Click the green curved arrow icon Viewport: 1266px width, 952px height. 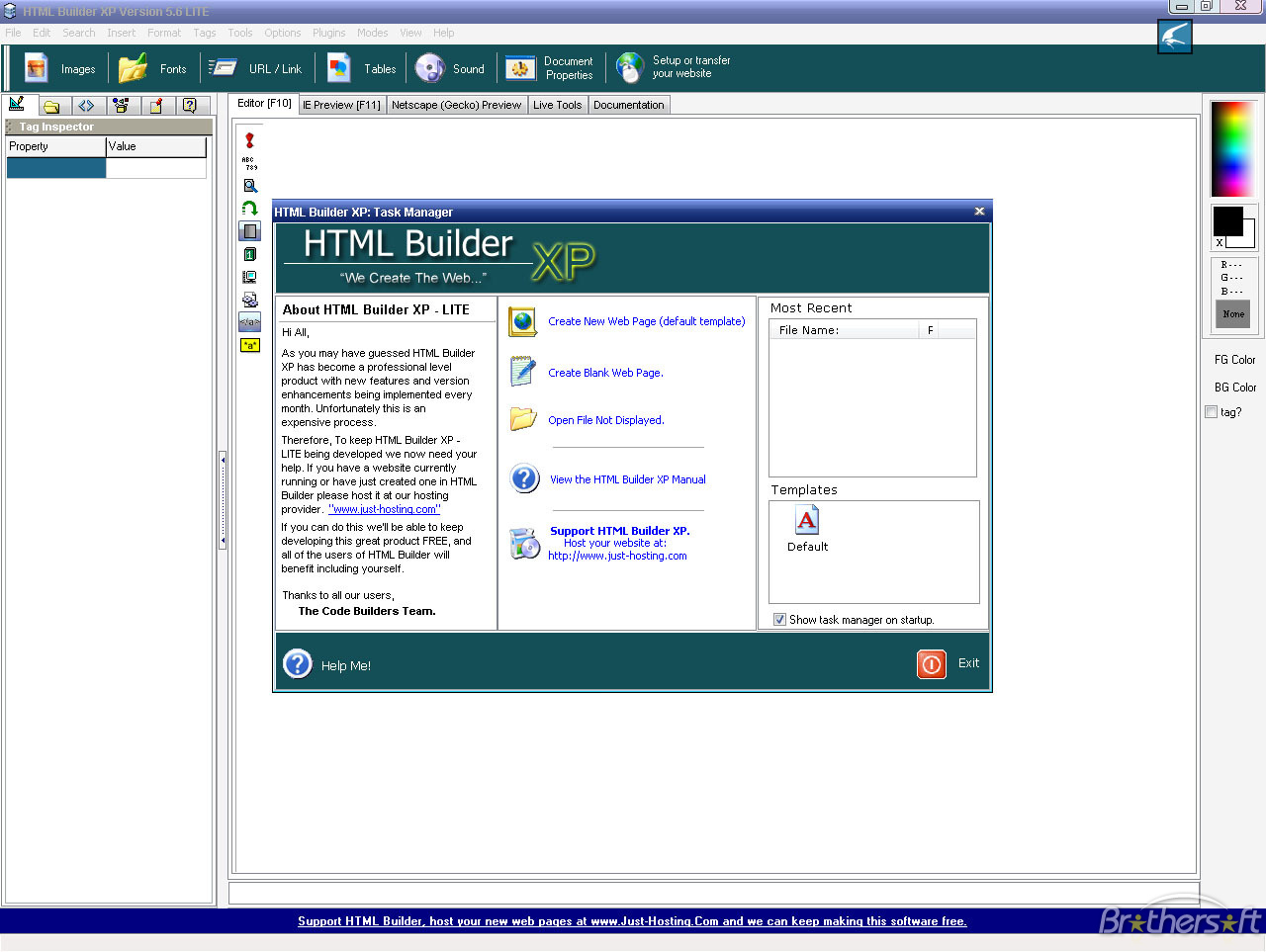pyautogui.click(x=250, y=209)
